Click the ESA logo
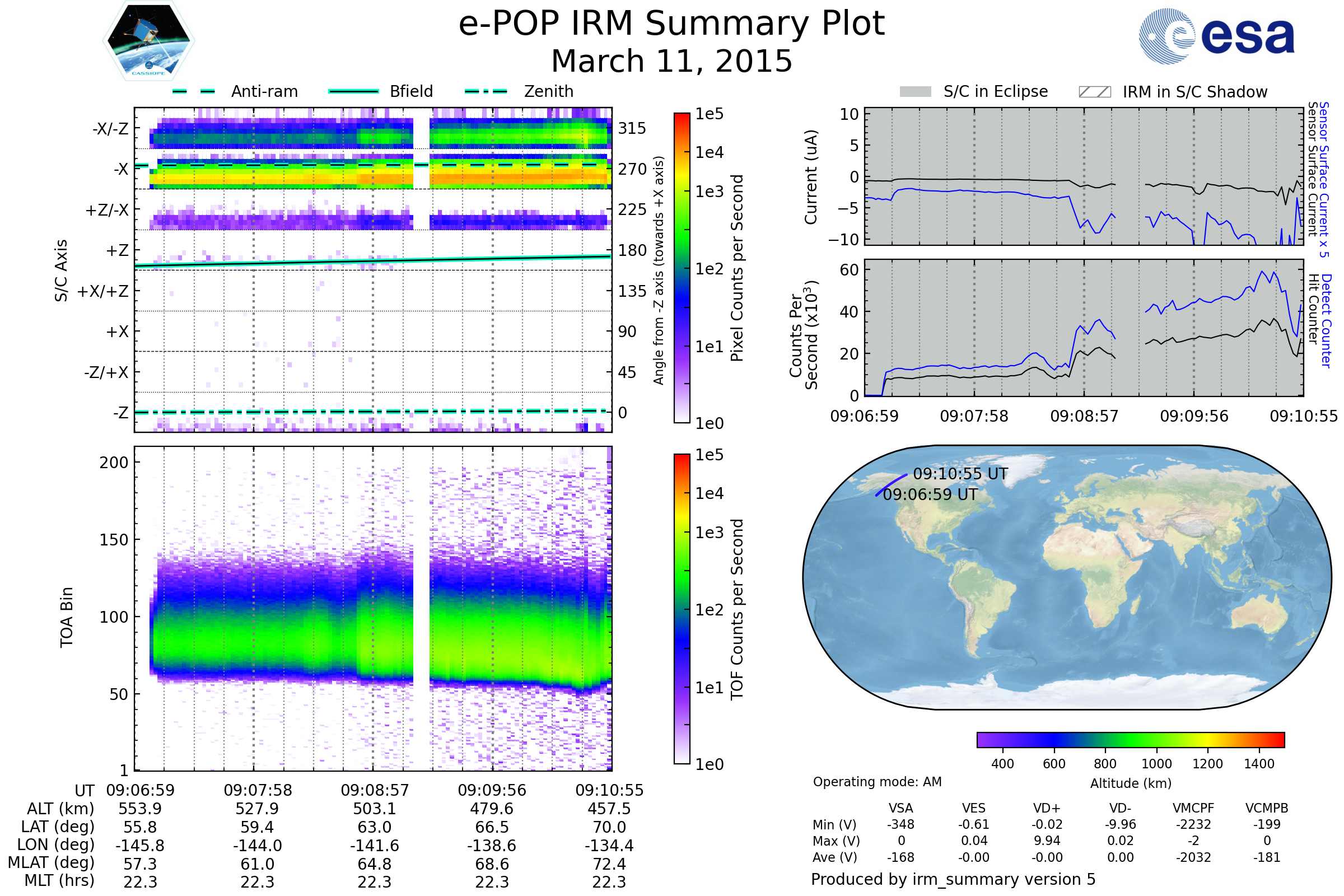This screenshot has height=896, width=1344. [x=1216, y=36]
